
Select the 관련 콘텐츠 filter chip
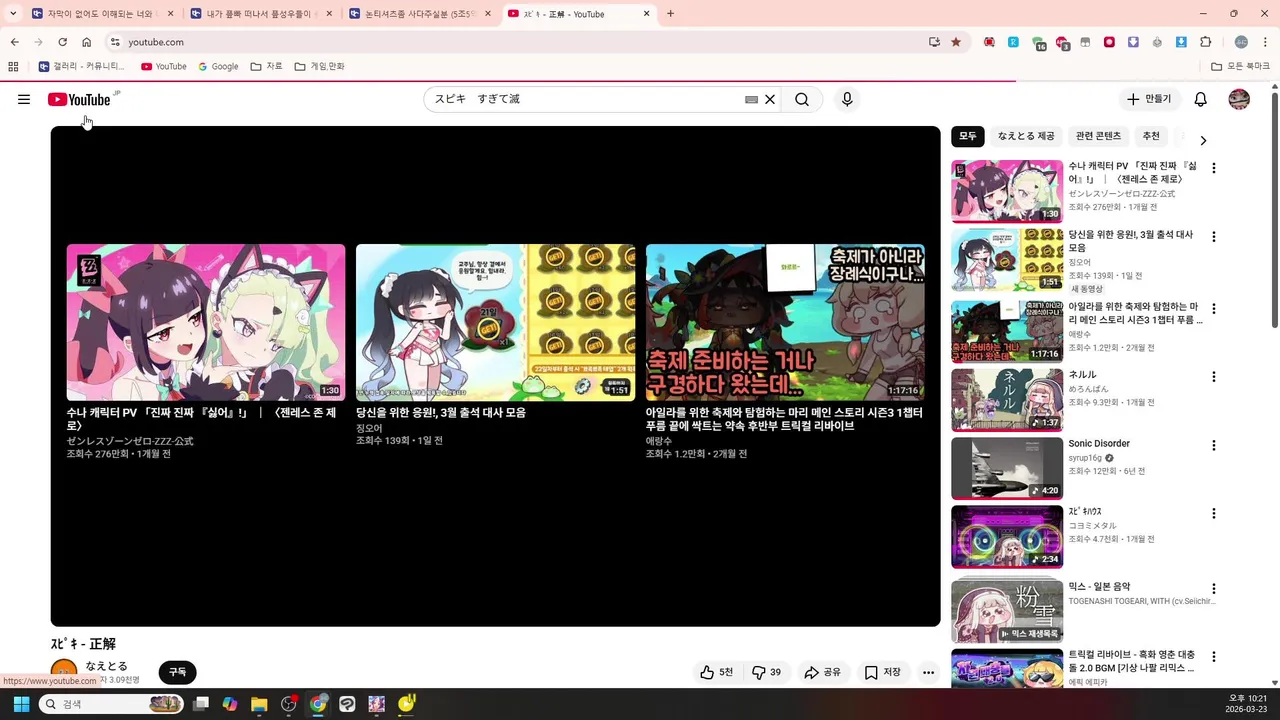pos(1099,136)
